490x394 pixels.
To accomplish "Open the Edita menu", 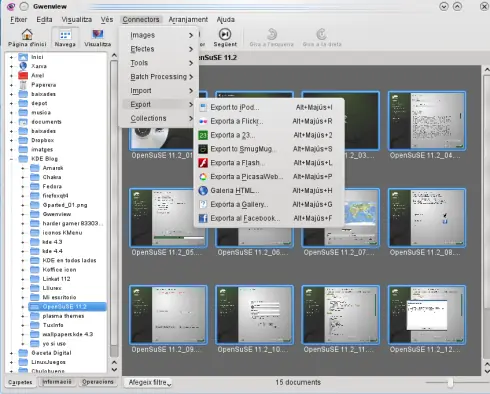I will tap(44, 20).
